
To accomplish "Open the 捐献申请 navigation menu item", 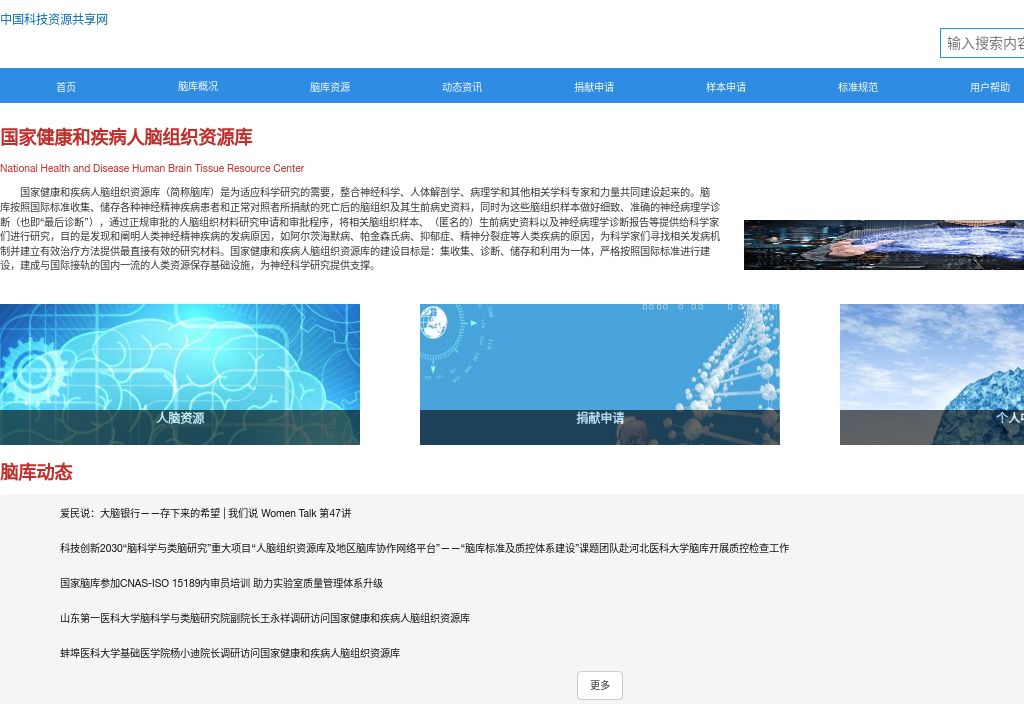I will coord(593,87).
